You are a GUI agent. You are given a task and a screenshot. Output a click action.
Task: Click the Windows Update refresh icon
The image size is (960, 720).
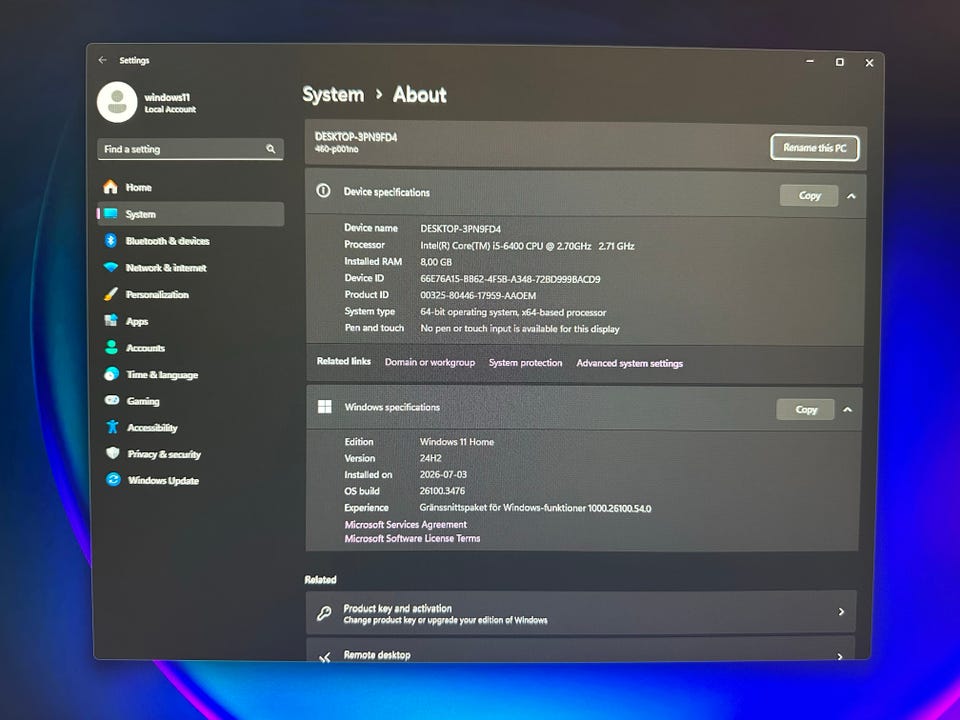(x=113, y=480)
